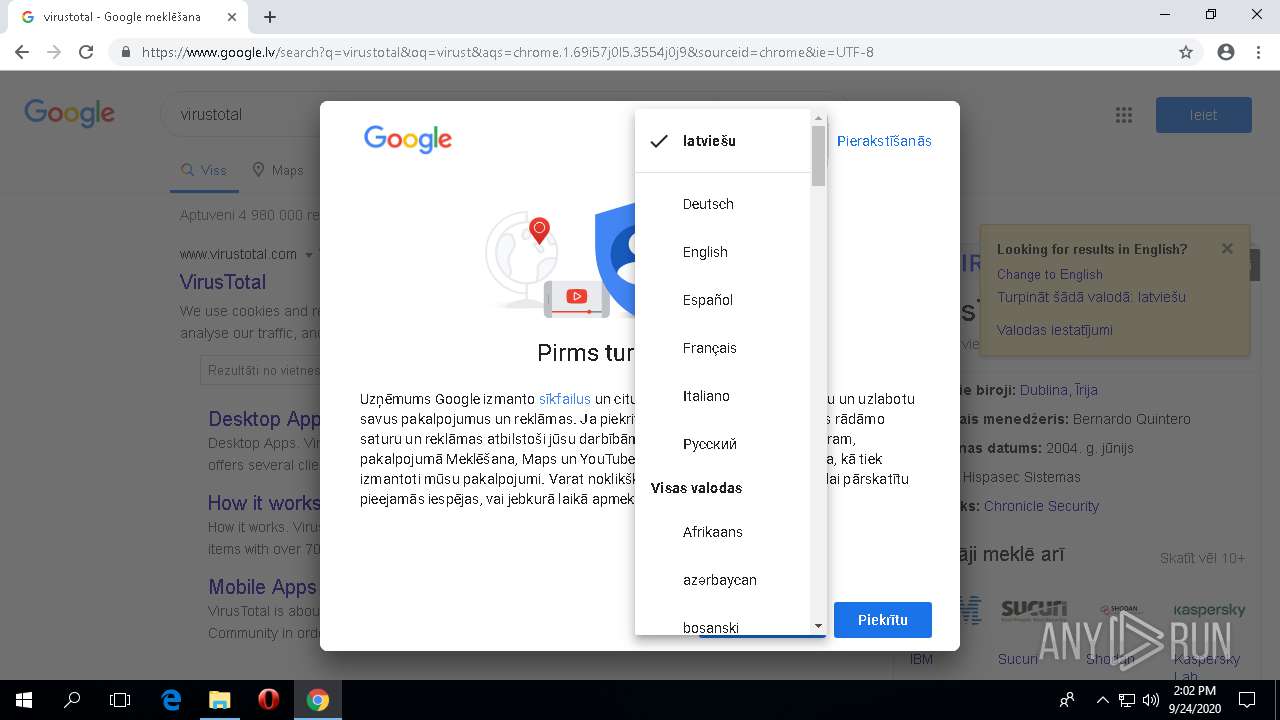Open Chronicle Security link
The width and height of the screenshot is (1280, 720).
(x=1041, y=506)
